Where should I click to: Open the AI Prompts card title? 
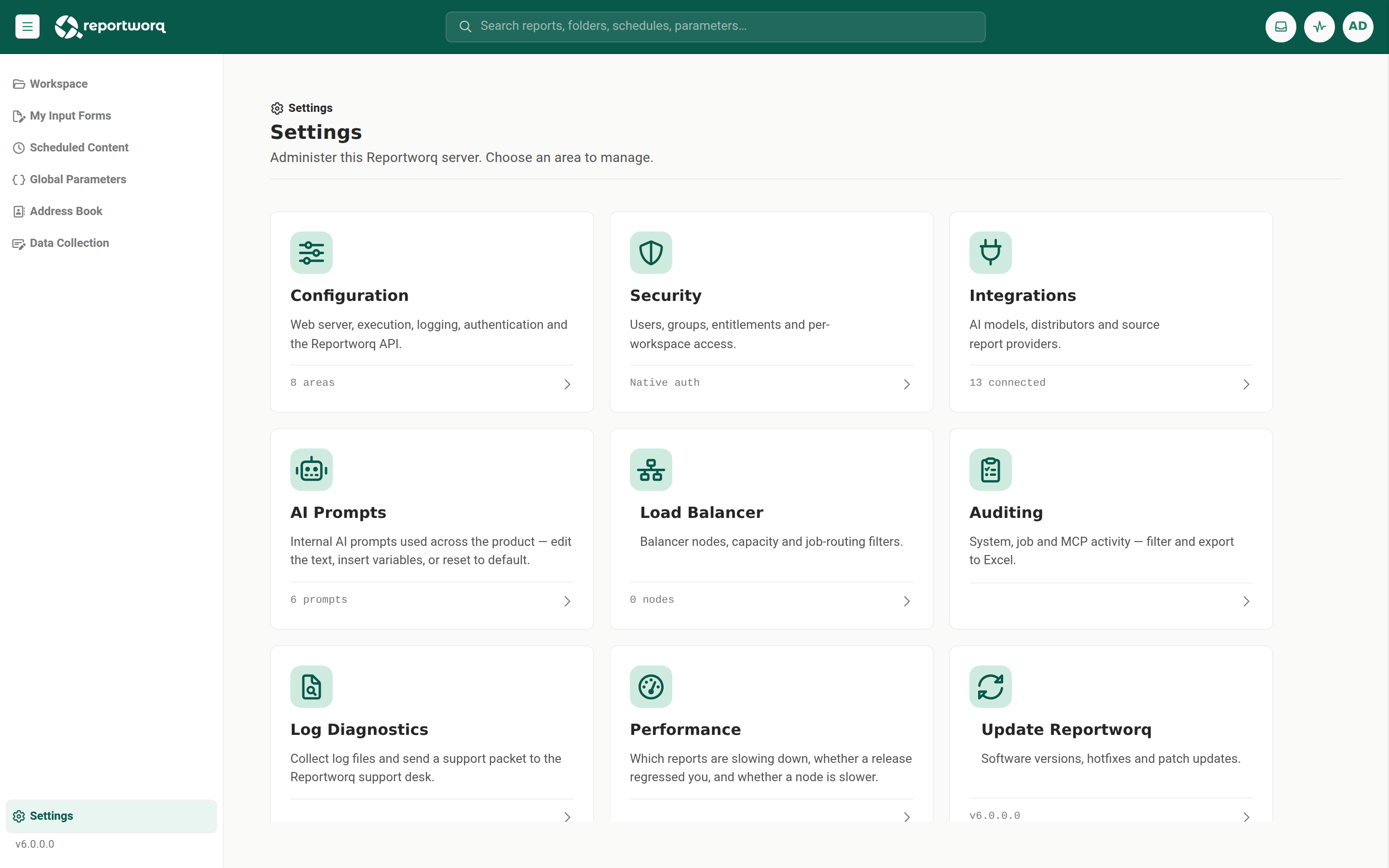[338, 513]
